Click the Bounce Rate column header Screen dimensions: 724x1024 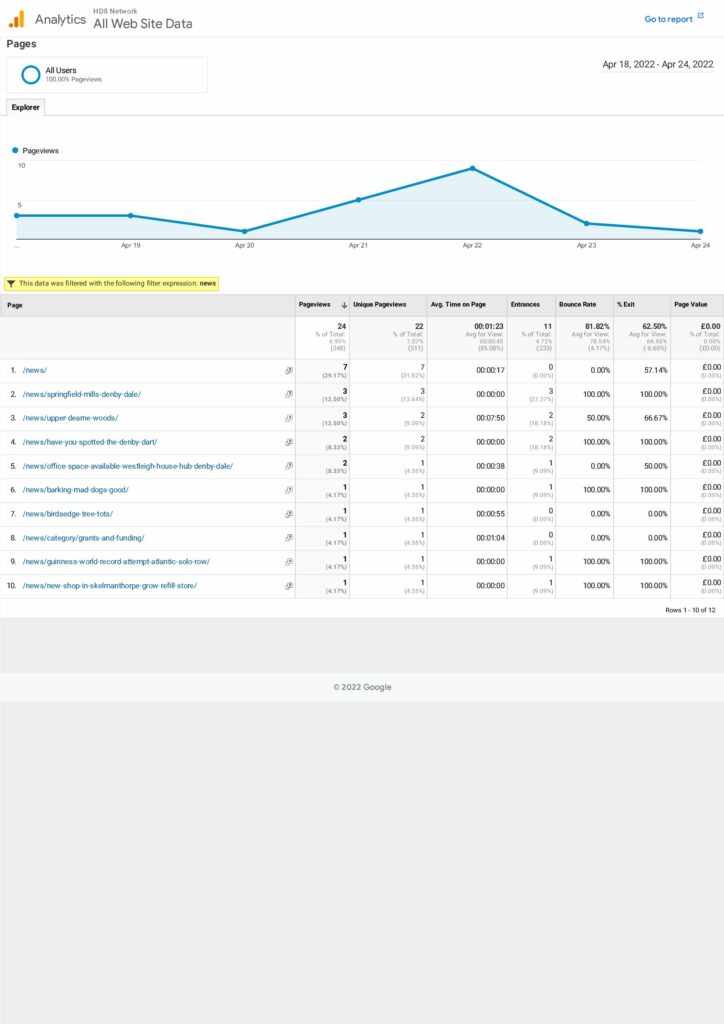click(577, 304)
